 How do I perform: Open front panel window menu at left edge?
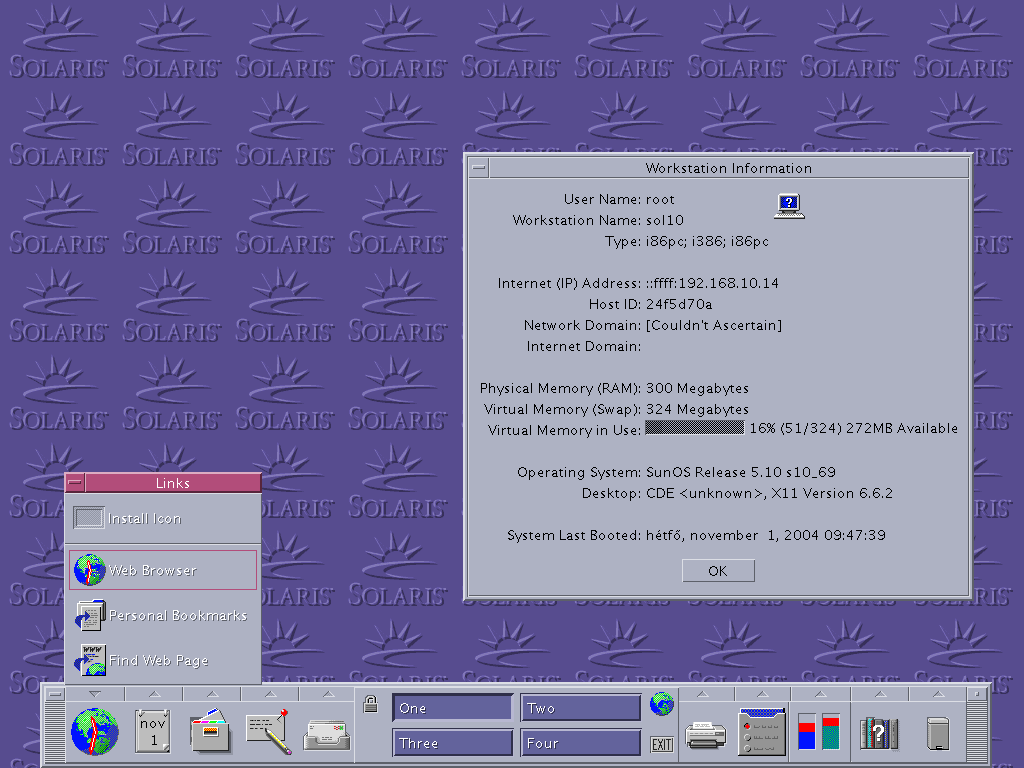[56, 694]
